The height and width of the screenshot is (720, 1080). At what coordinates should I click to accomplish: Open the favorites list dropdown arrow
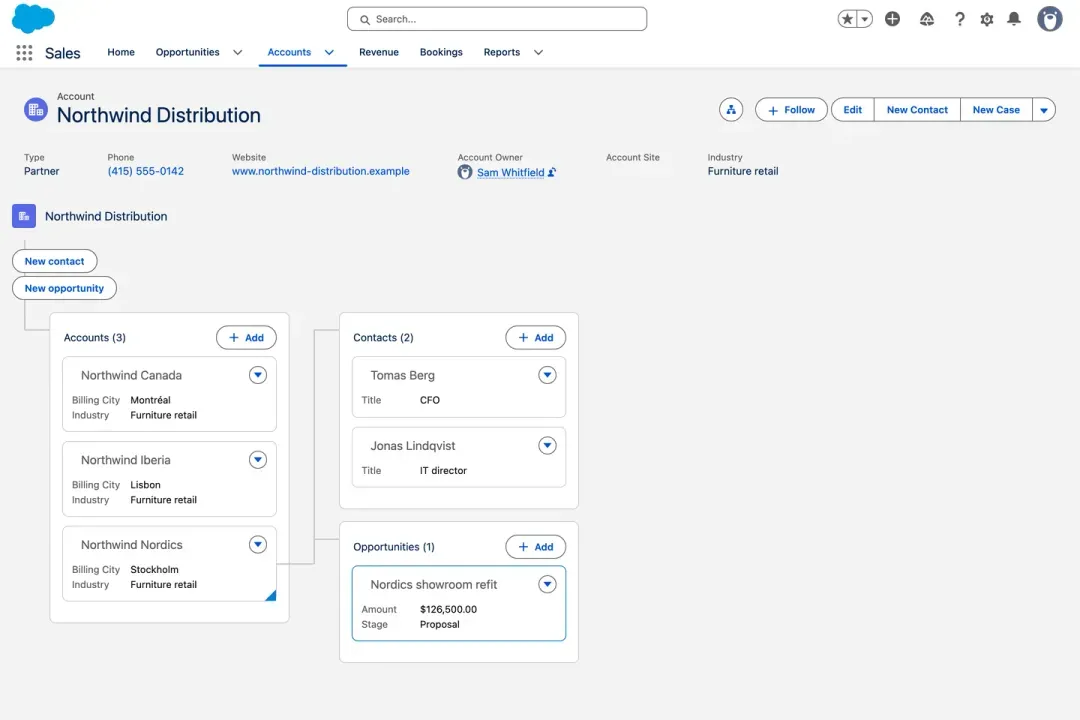(864, 19)
